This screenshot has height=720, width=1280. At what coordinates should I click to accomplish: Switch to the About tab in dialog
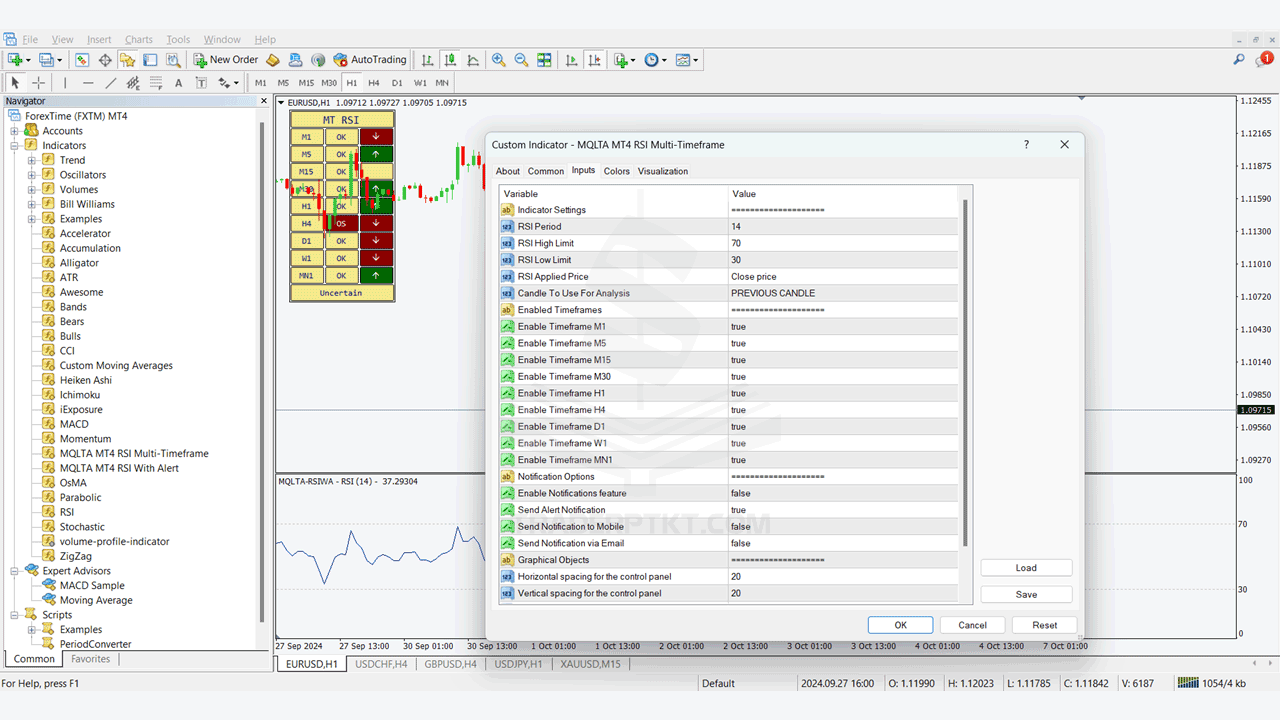[508, 171]
